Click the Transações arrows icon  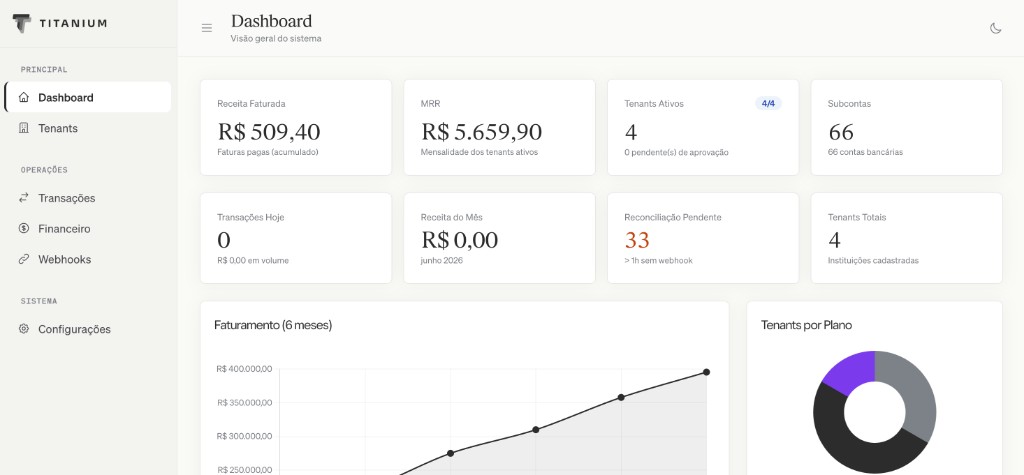[24, 197]
